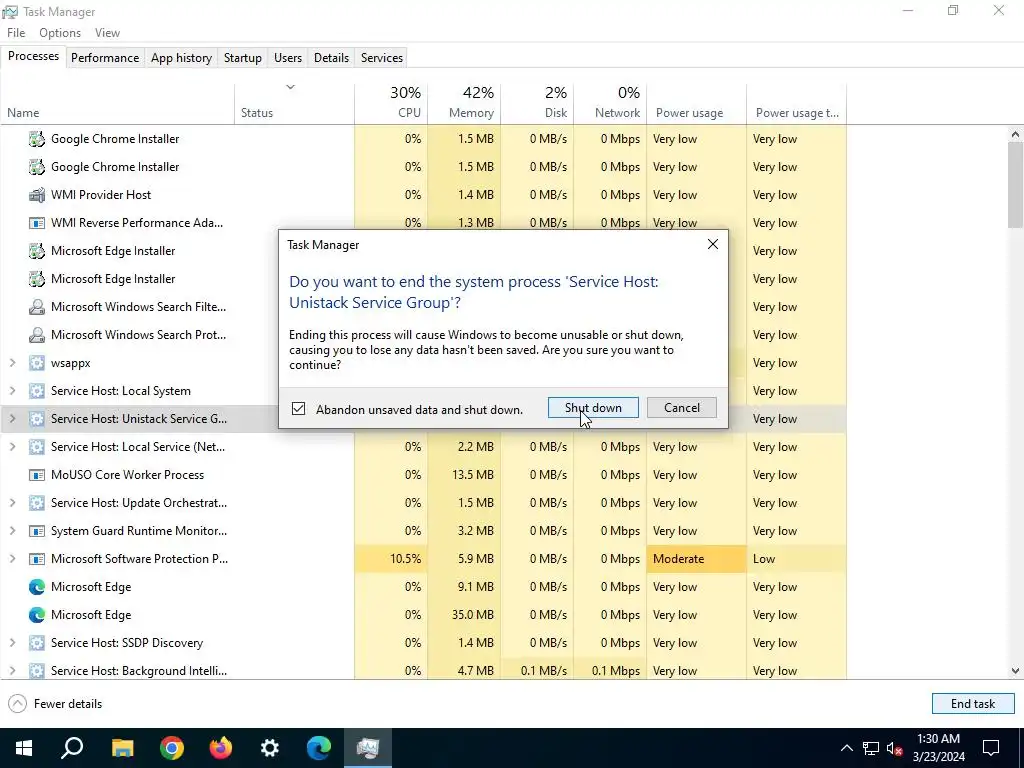This screenshot has width=1024, height=768.
Task: Collapse view with Fewer details
Action: [x=55, y=703]
